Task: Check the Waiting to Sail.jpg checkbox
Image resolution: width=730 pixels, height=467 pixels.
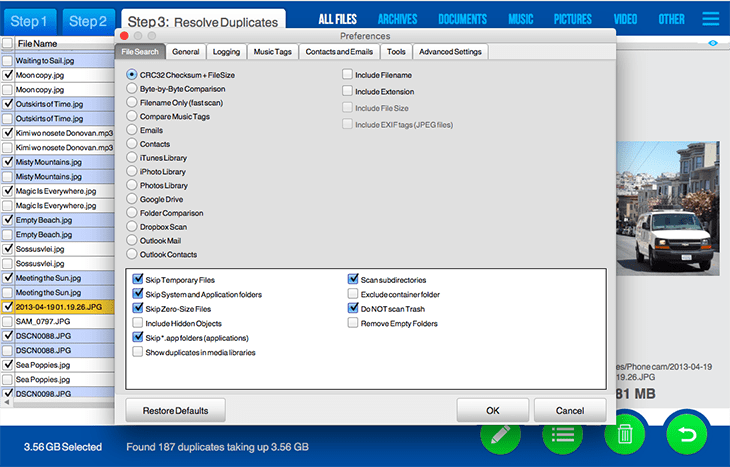Action: coord(7,61)
